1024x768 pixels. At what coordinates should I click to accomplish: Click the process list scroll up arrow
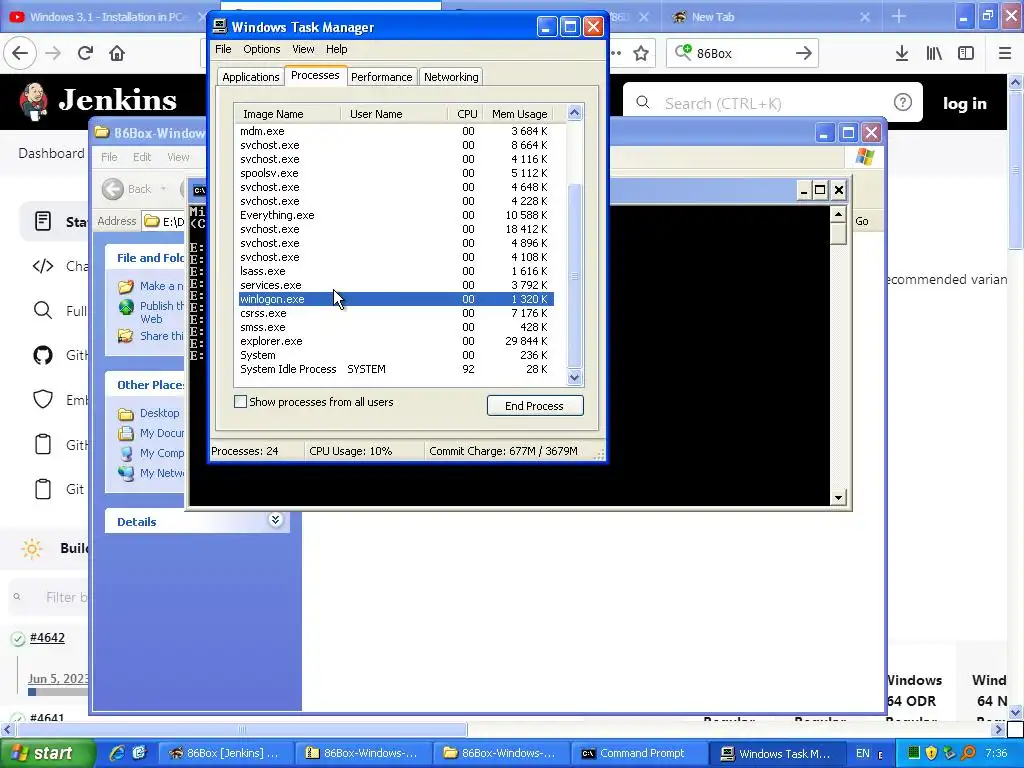[574, 113]
